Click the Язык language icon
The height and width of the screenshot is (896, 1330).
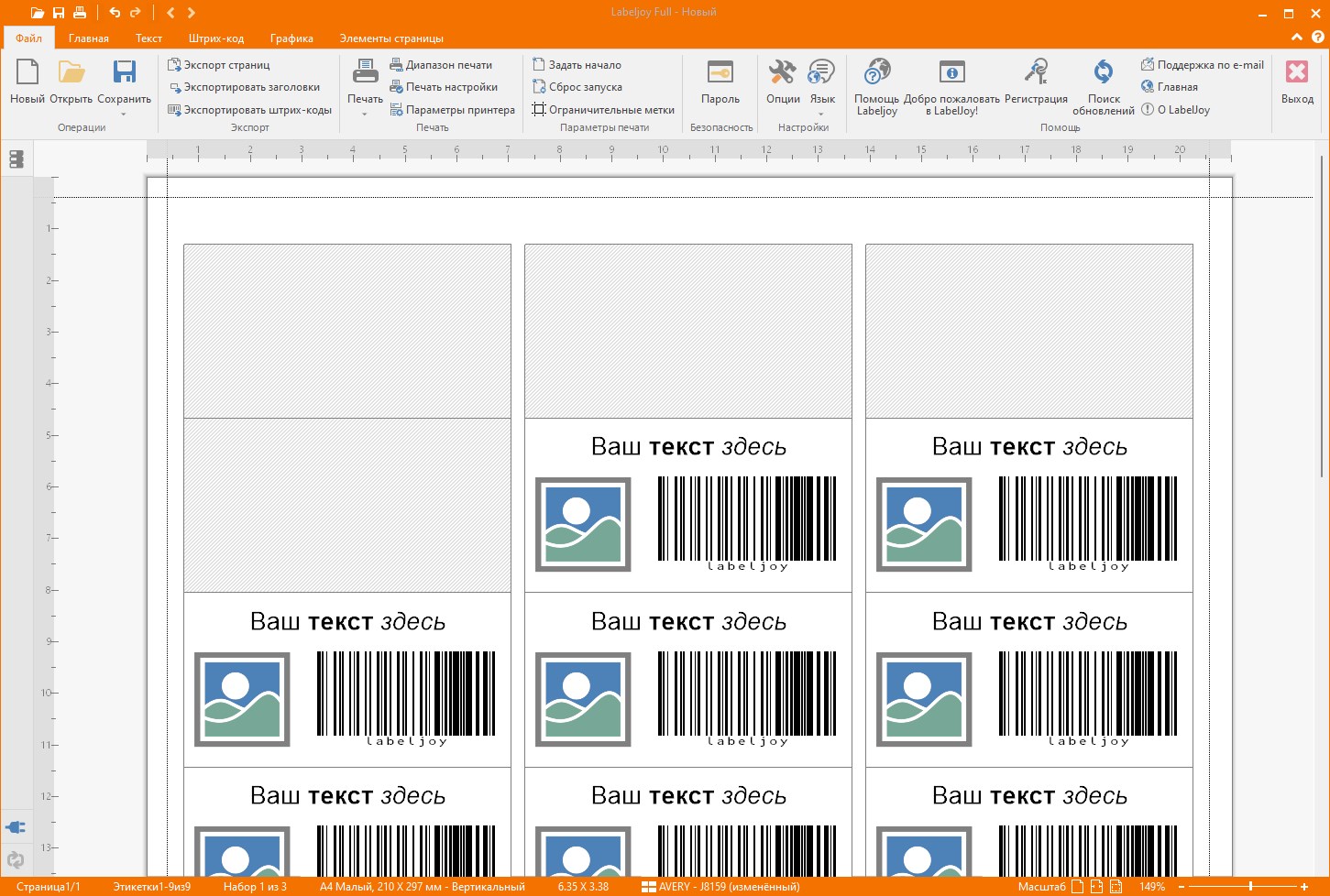822,72
